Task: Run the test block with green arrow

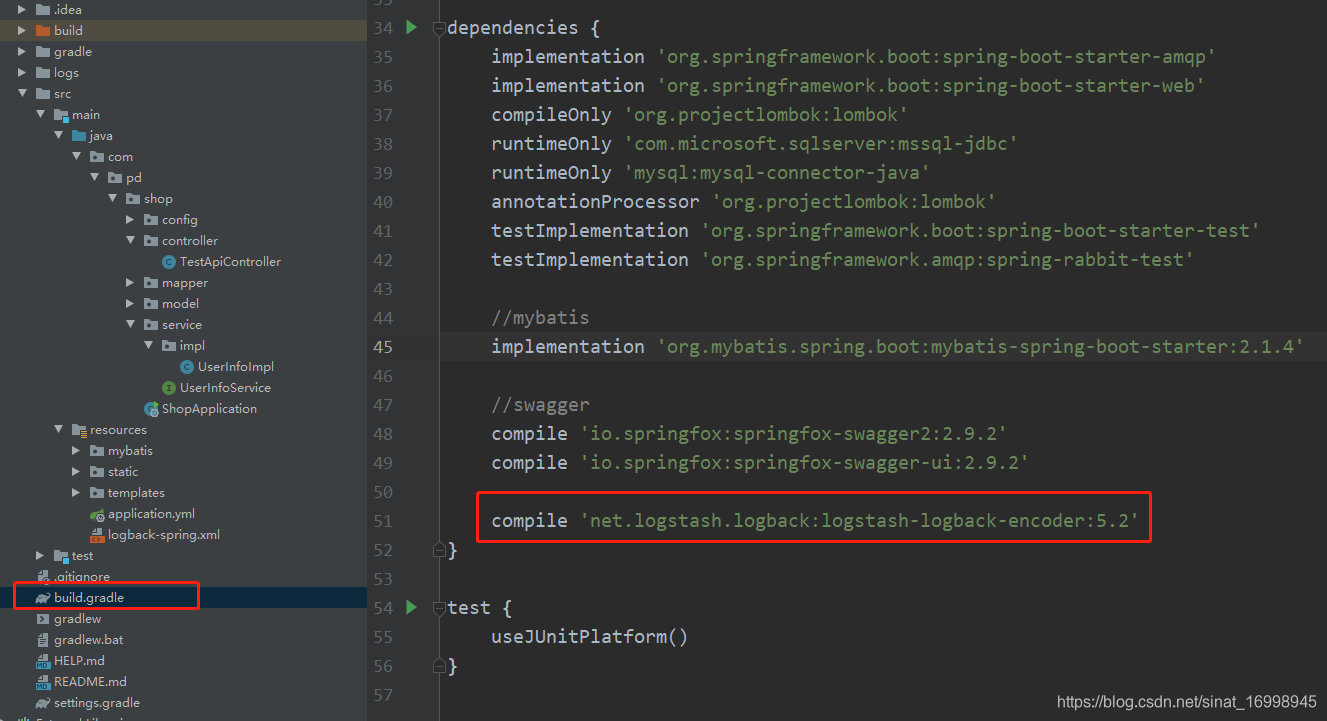Action: point(411,607)
